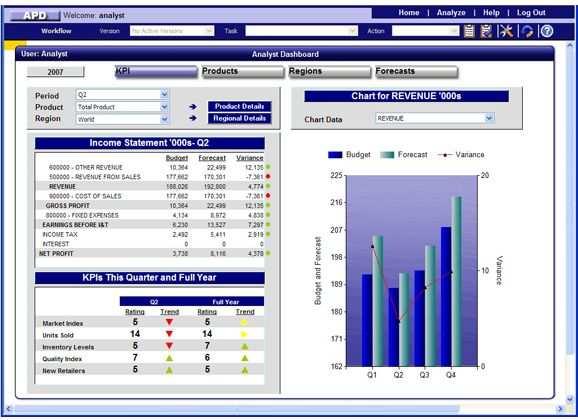The width and height of the screenshot is (578, 420).
Task: Click the red down trend for Market Index Q2
Action: click(169, 322)
